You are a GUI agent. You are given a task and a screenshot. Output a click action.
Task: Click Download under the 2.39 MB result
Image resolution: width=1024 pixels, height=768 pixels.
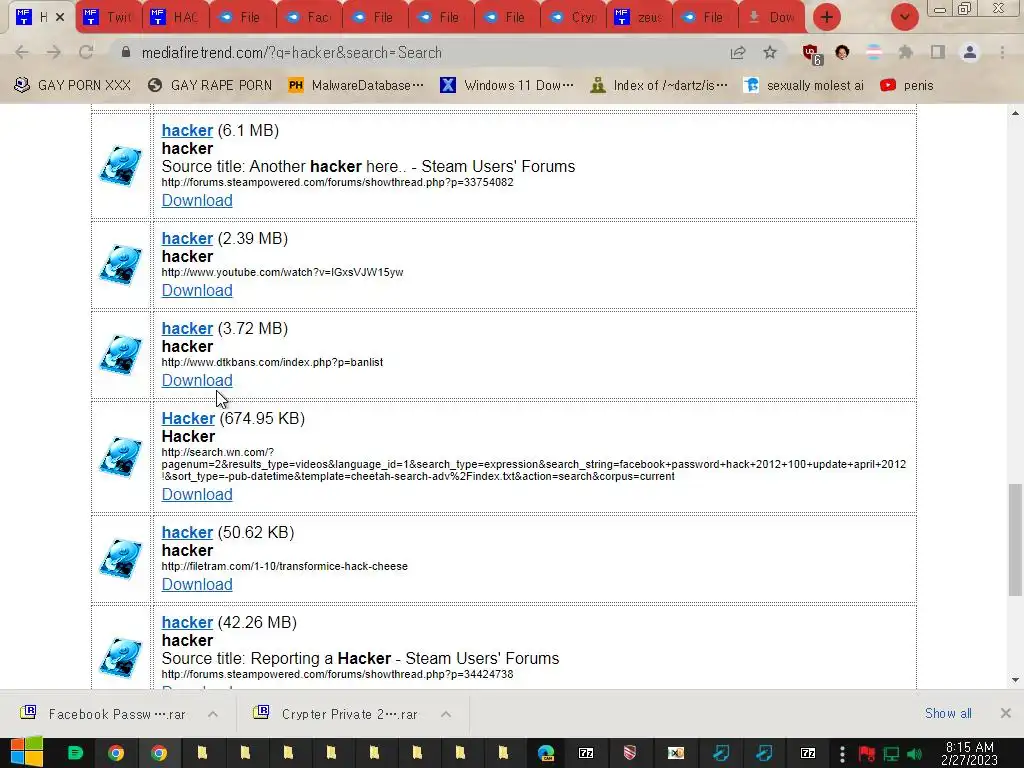197,291
